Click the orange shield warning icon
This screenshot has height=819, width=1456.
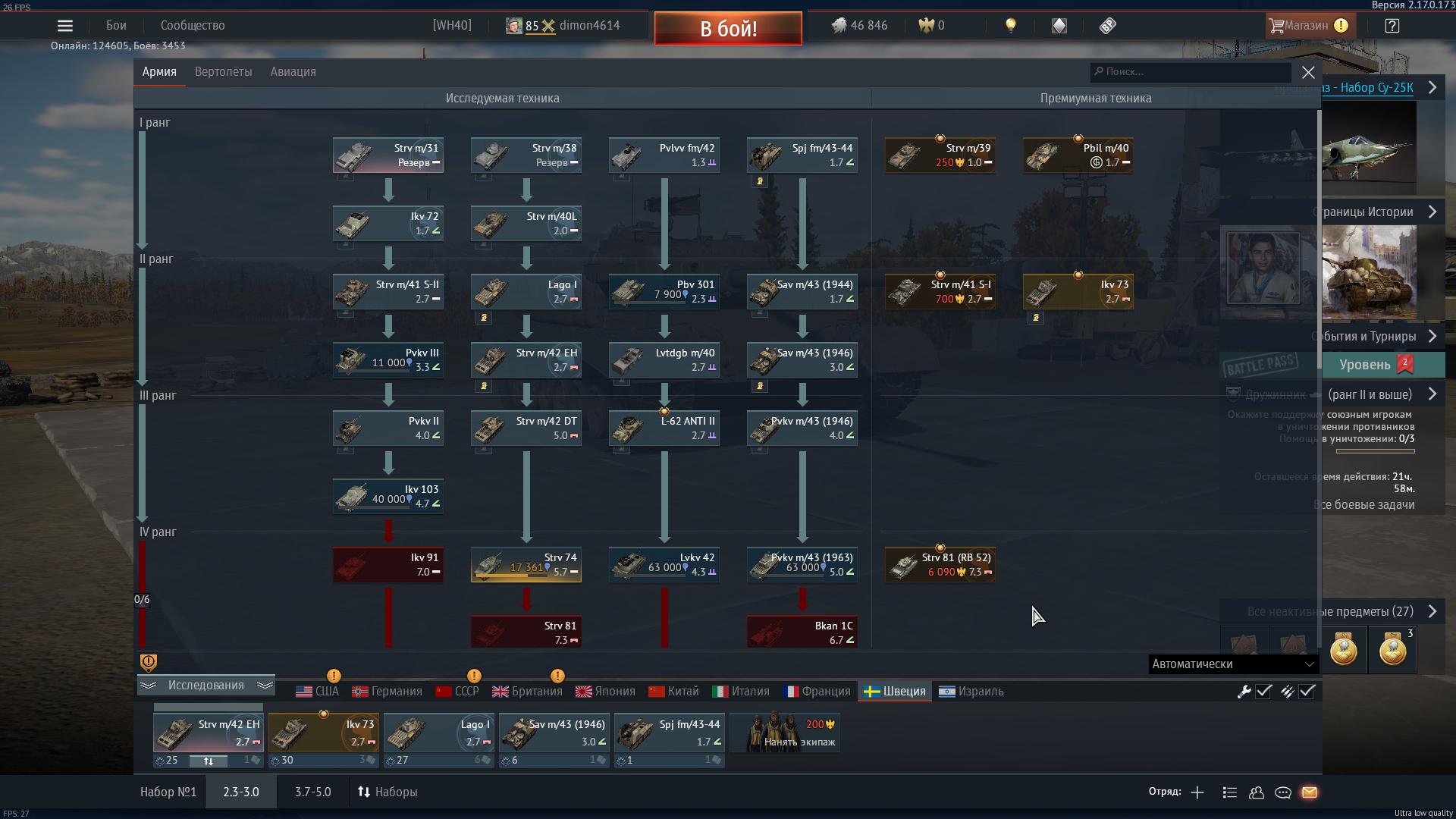(149, 663)
